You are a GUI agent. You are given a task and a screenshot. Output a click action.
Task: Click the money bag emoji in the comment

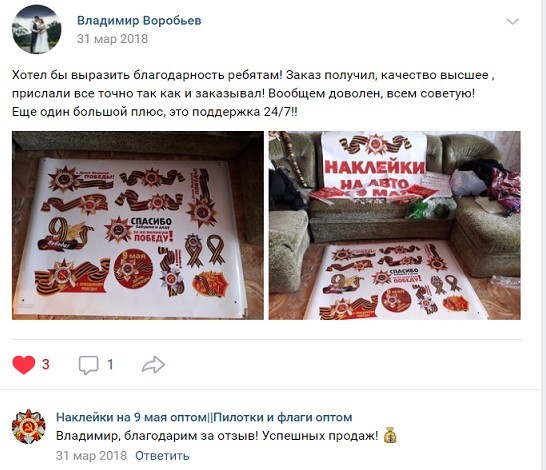(x=390, y=436)
